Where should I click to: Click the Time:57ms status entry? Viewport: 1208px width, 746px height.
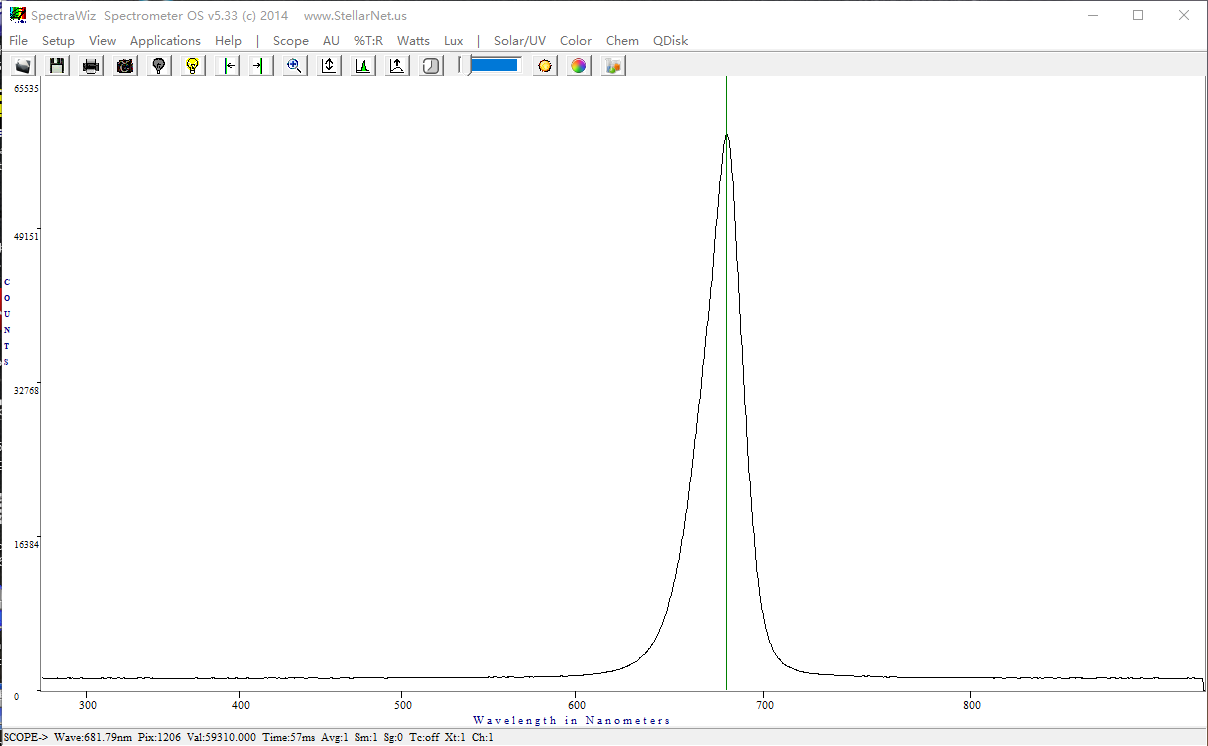(x=288, y=738)
